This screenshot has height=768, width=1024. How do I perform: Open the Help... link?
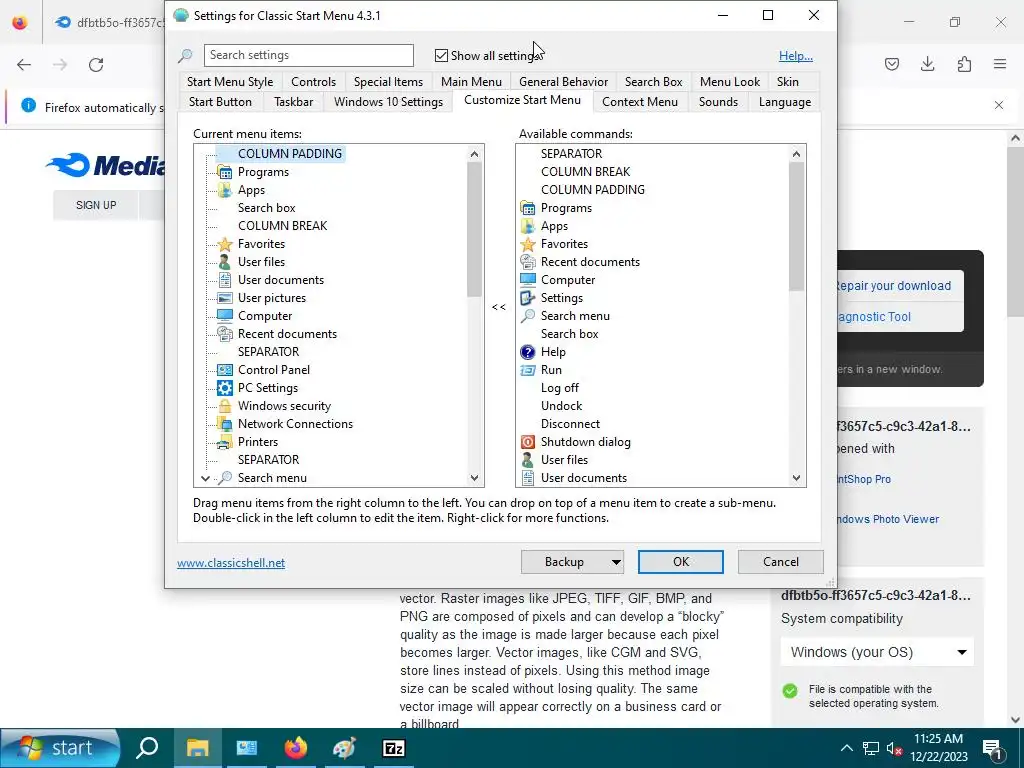pos(795,56)
